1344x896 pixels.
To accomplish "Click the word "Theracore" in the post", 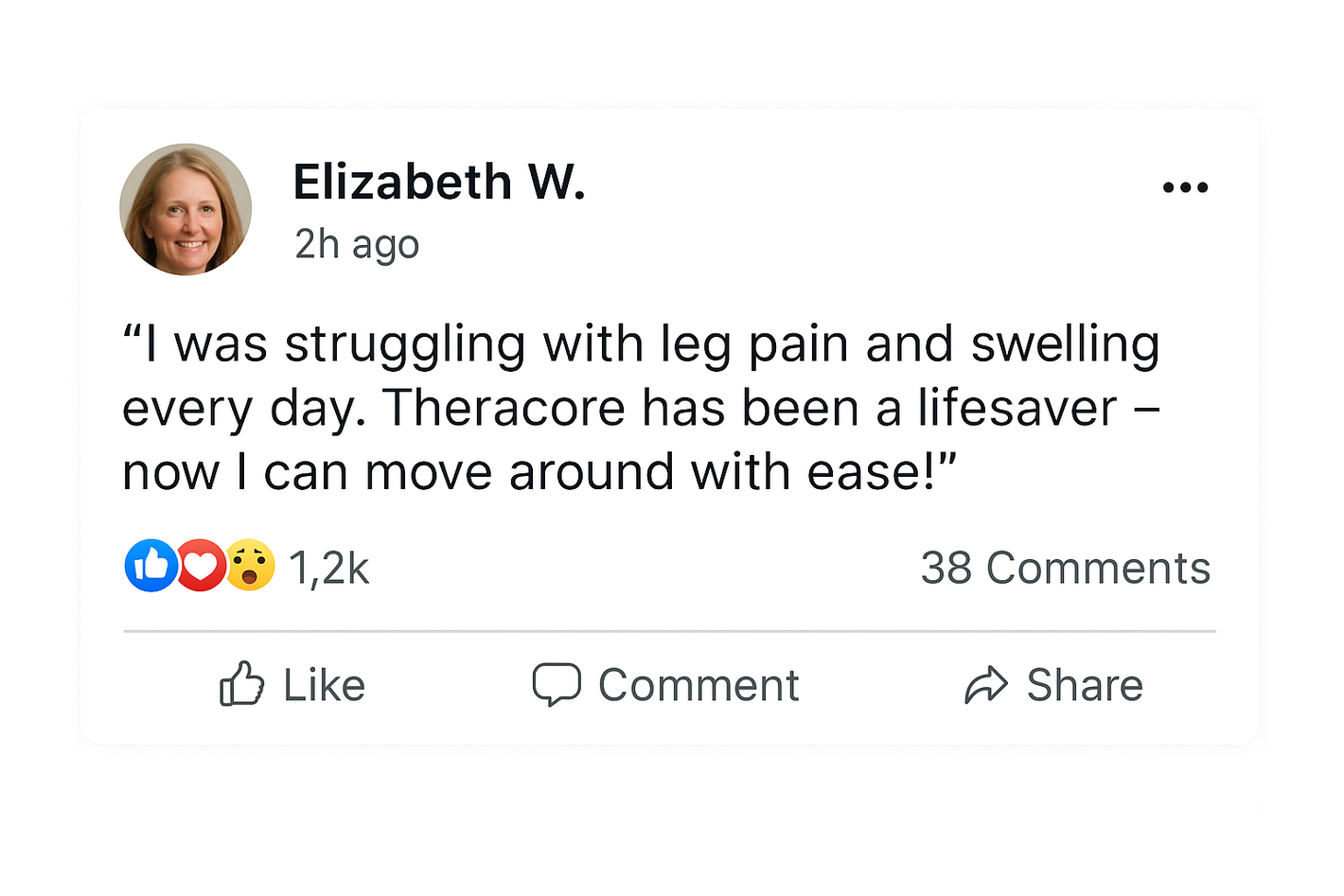I will [x=504, y=409].
